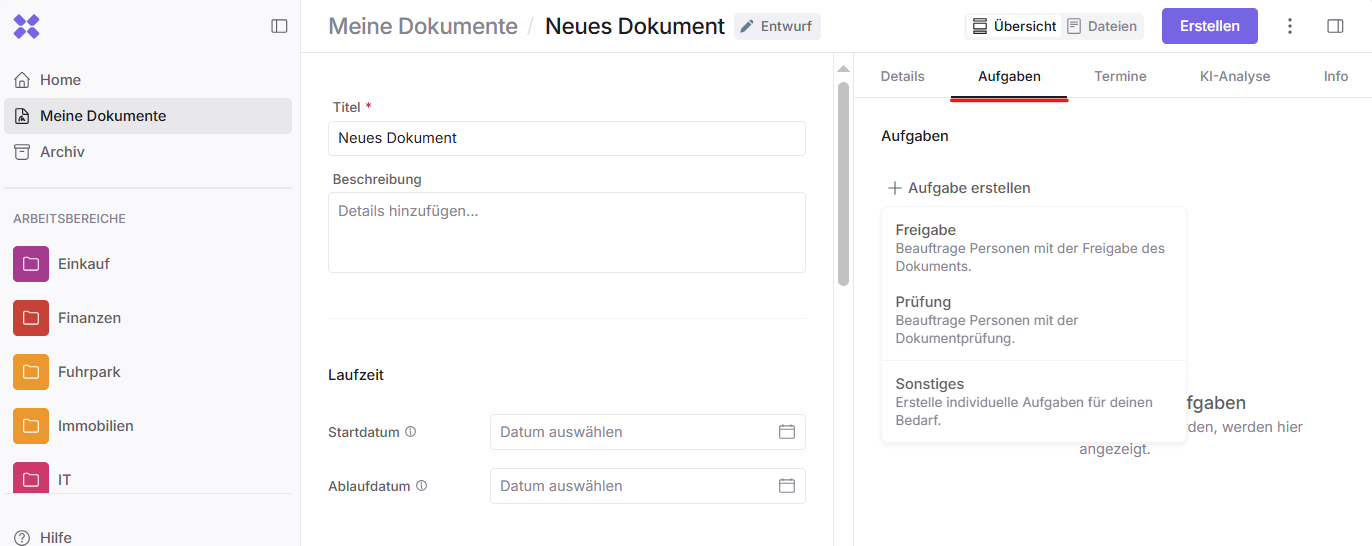This screenshot has height=546, width=1372.
Task: Open the Finanzen workspace folder
Action: [89, 318]
